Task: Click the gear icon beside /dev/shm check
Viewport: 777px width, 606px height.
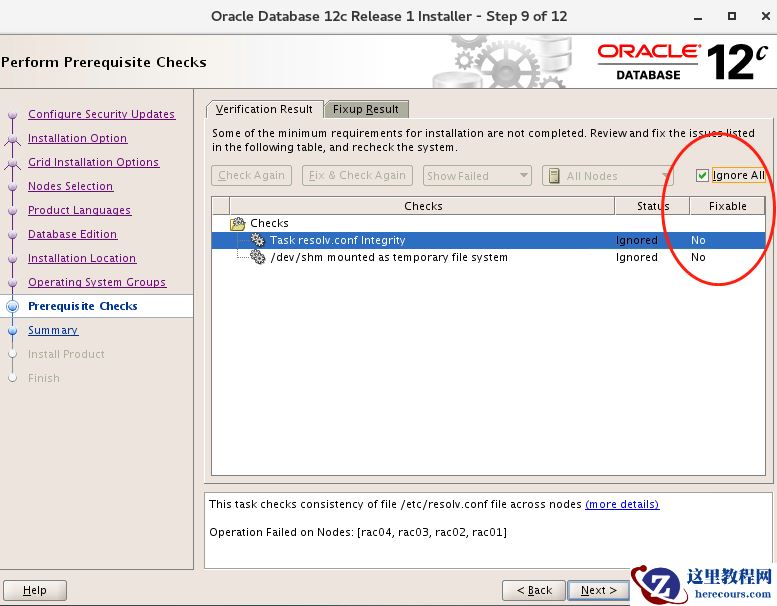Action: [258, 257]
